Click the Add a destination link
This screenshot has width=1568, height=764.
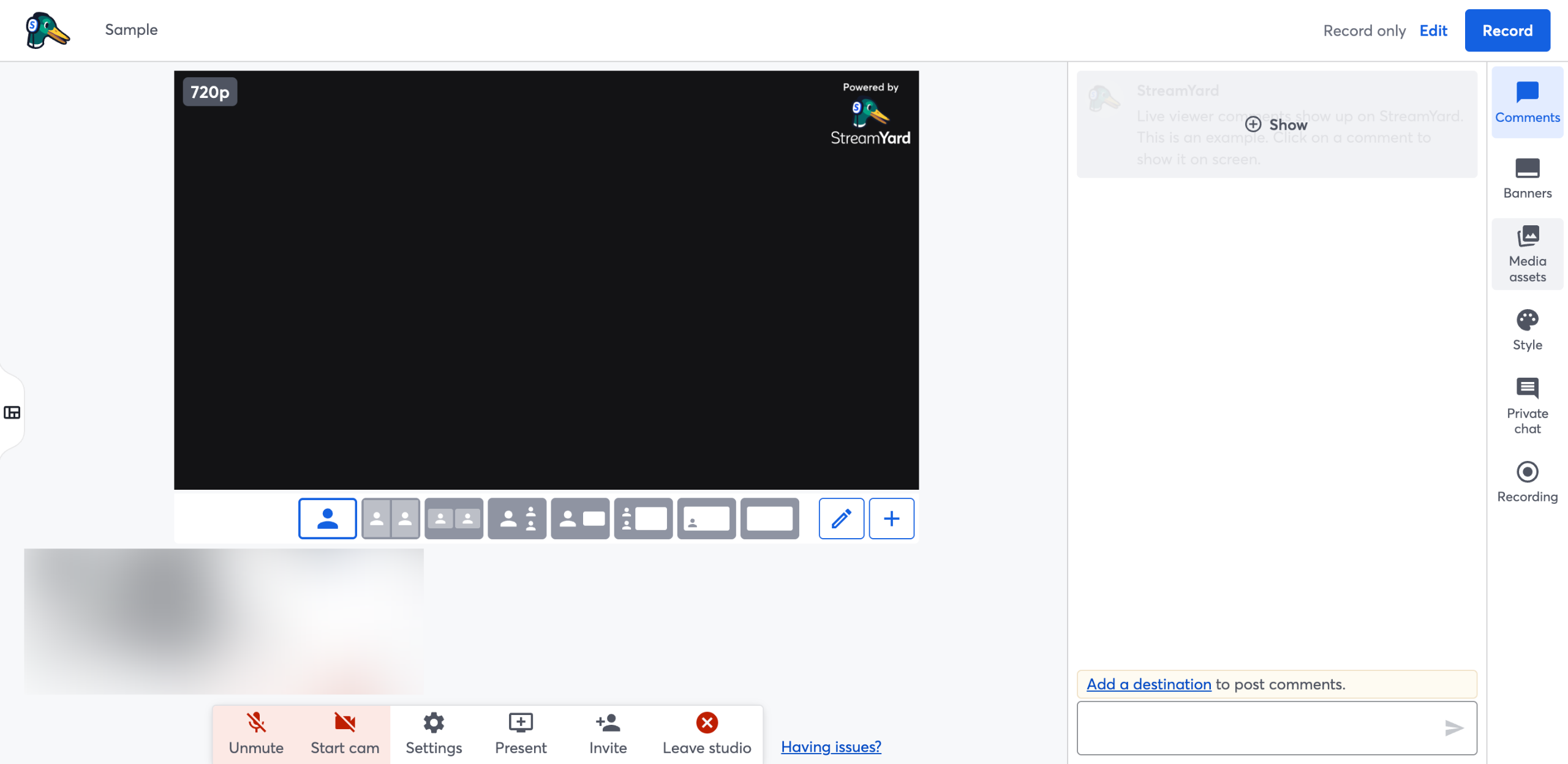[1148, 684]
